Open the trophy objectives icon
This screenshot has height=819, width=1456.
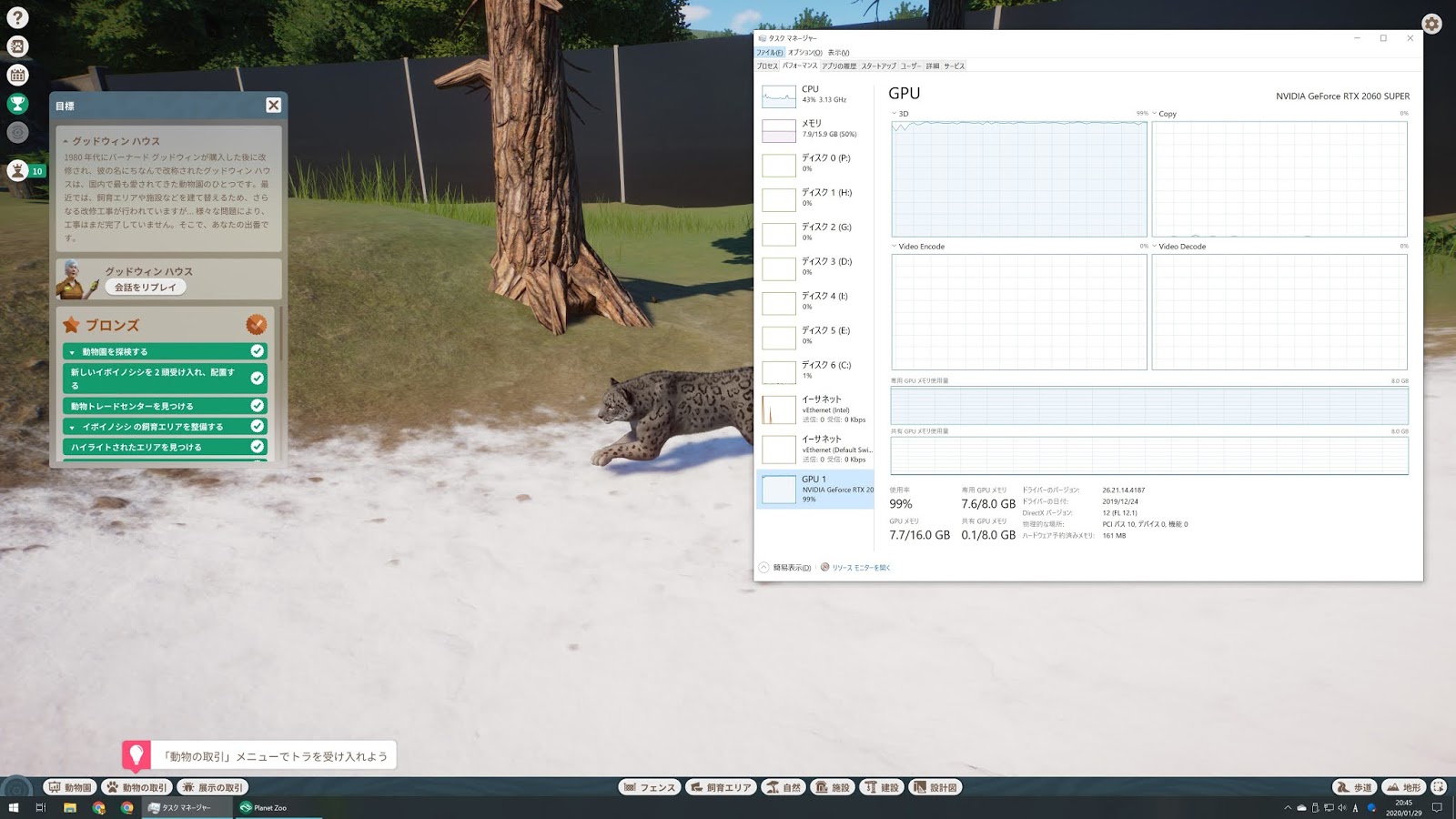[x=17, y=104]
